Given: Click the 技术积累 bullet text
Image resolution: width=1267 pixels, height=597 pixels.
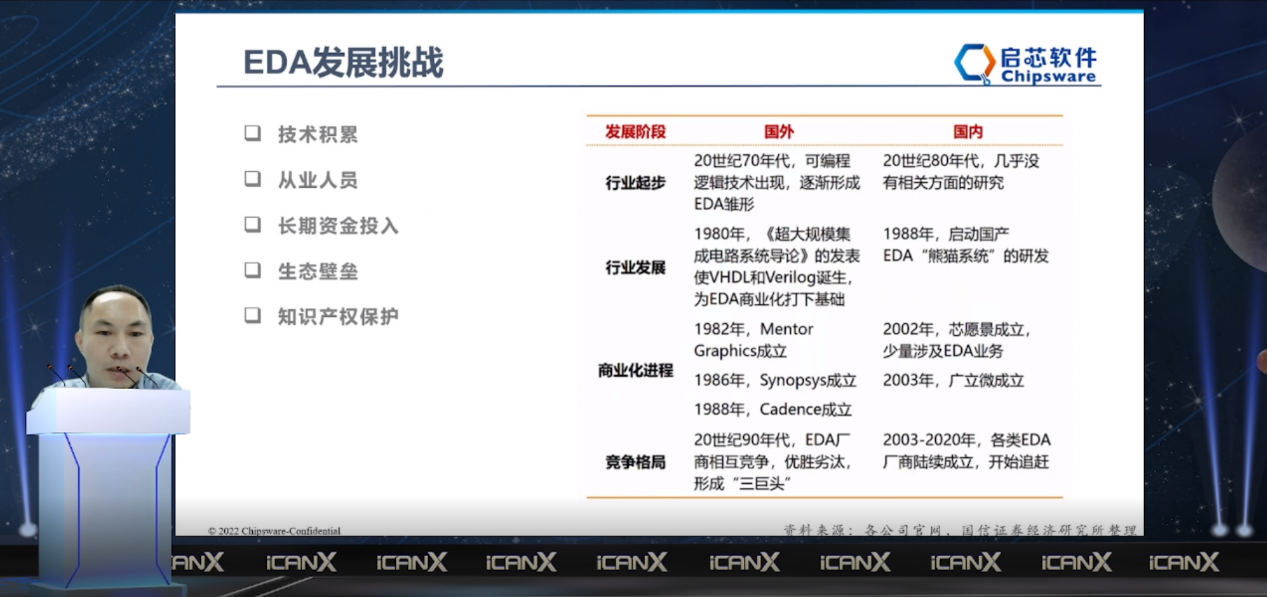Looking at the screenshot, I should (318, 134).
